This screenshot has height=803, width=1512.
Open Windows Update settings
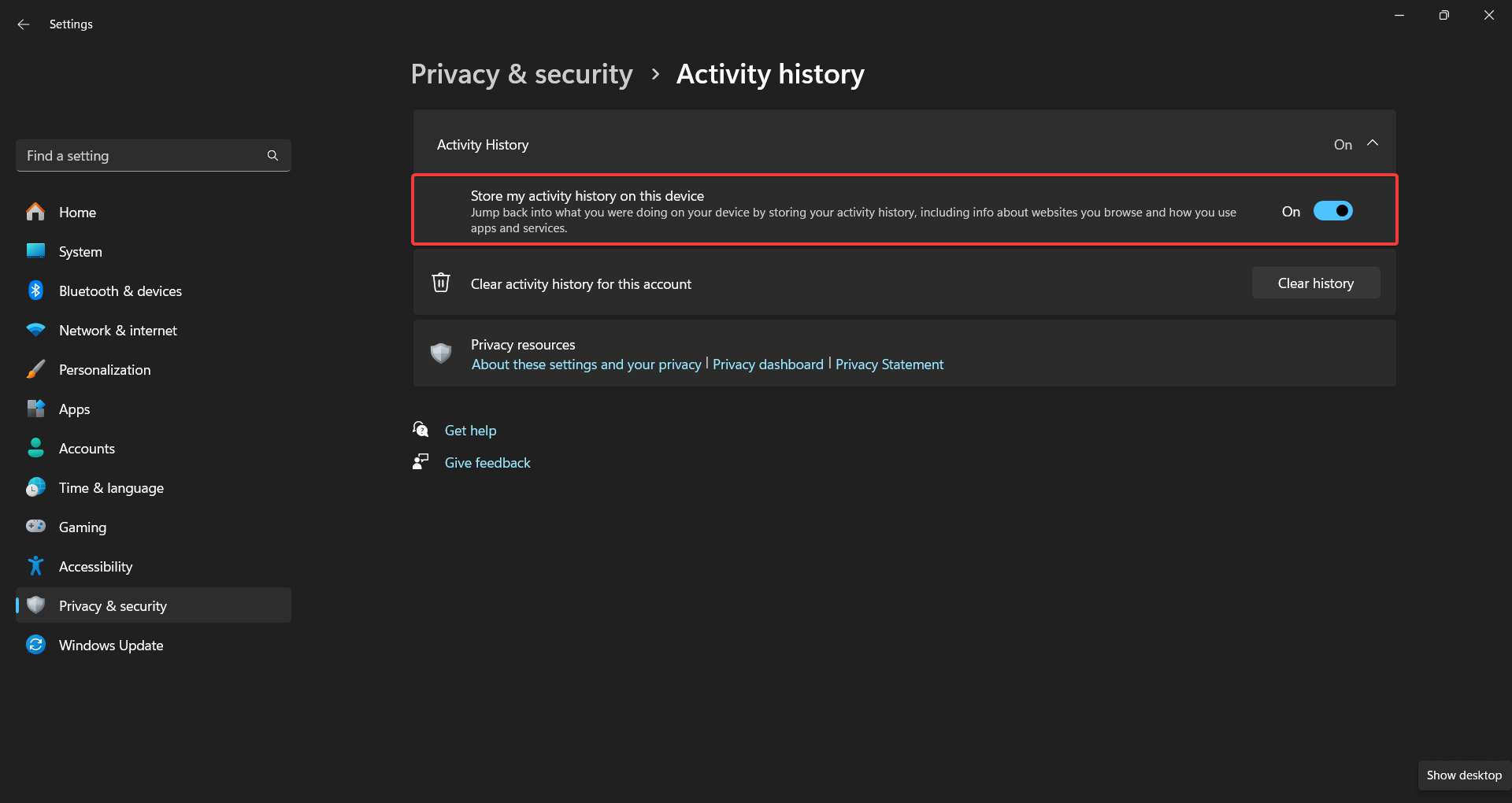154,645
